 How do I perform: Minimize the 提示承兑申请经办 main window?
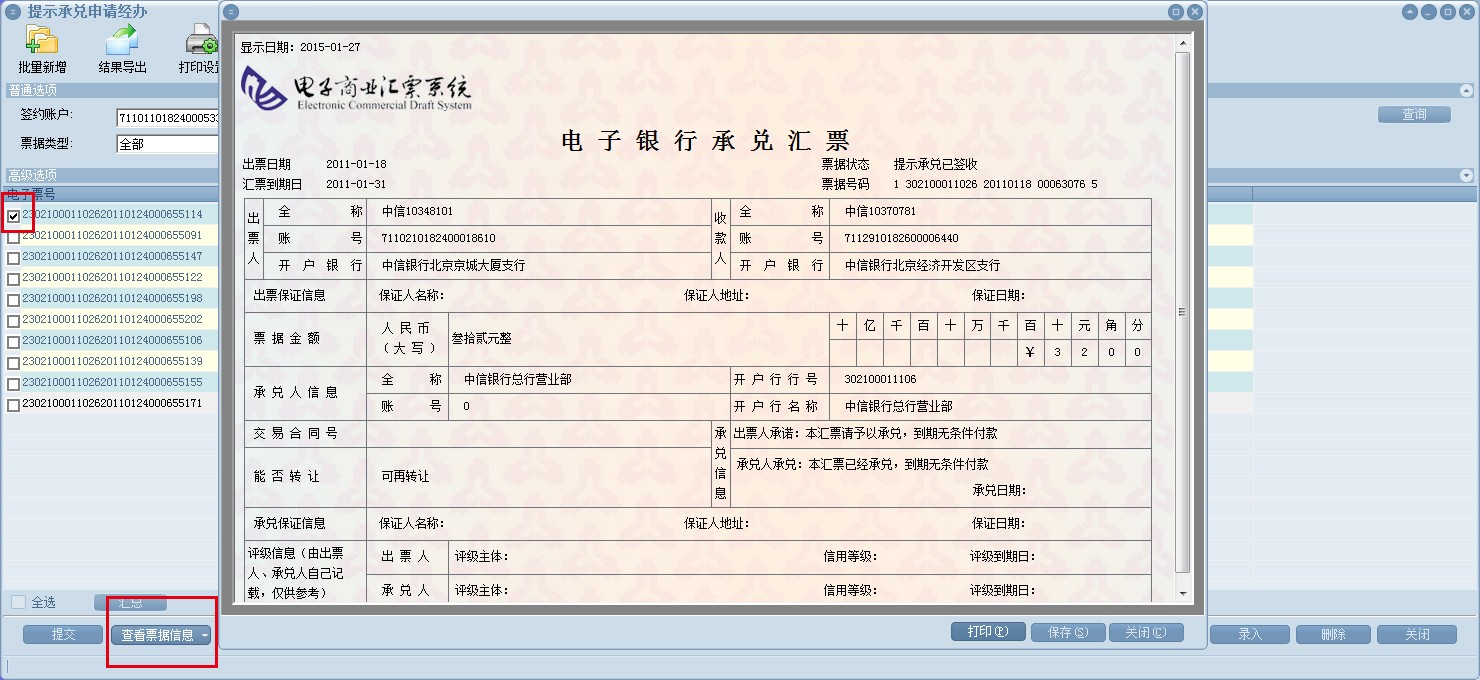[x=1429, y=12]
